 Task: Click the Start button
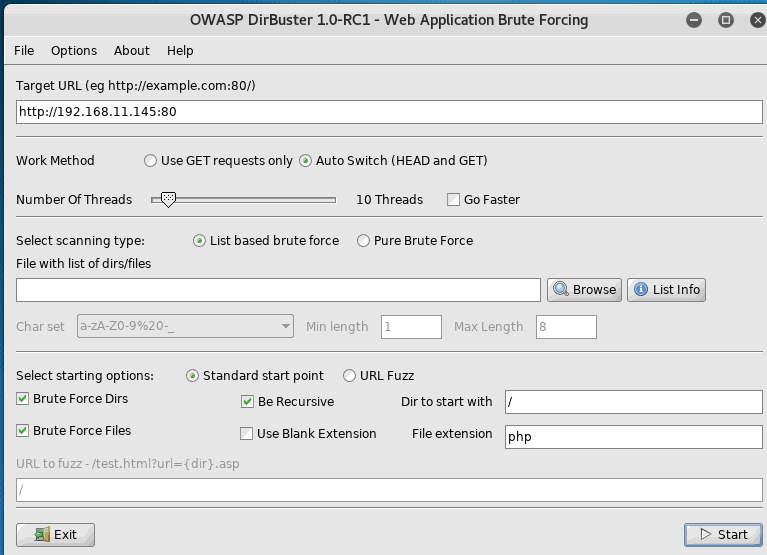tap(723, 535)
